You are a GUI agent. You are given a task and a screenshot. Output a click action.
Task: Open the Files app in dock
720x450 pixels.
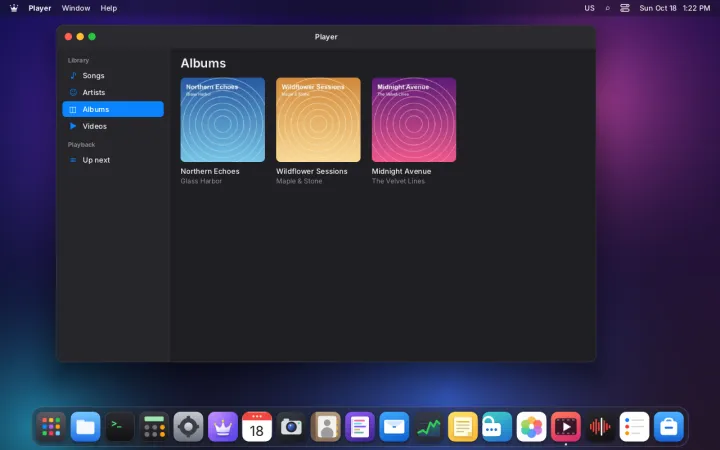point(85,427)
